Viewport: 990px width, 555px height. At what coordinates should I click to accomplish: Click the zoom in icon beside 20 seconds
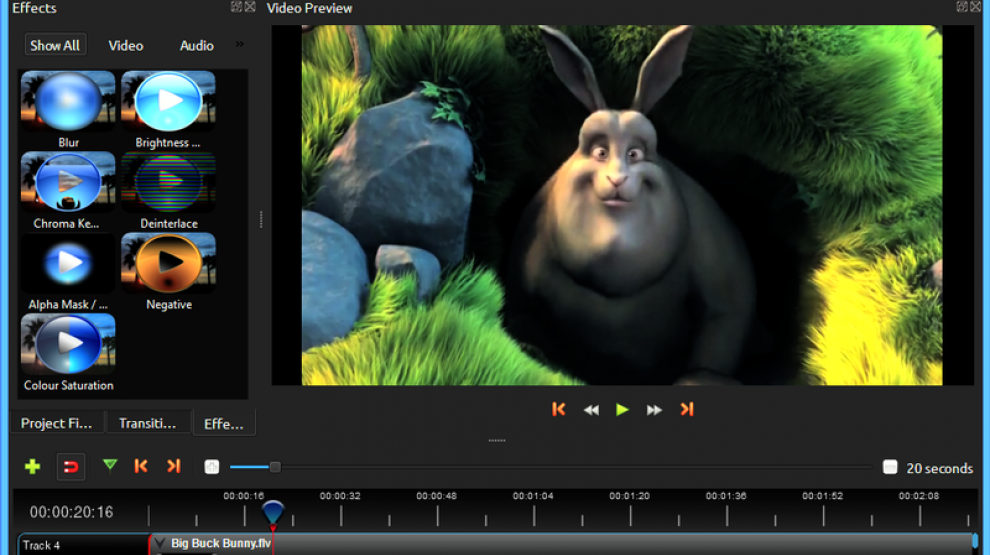point(890,467)
